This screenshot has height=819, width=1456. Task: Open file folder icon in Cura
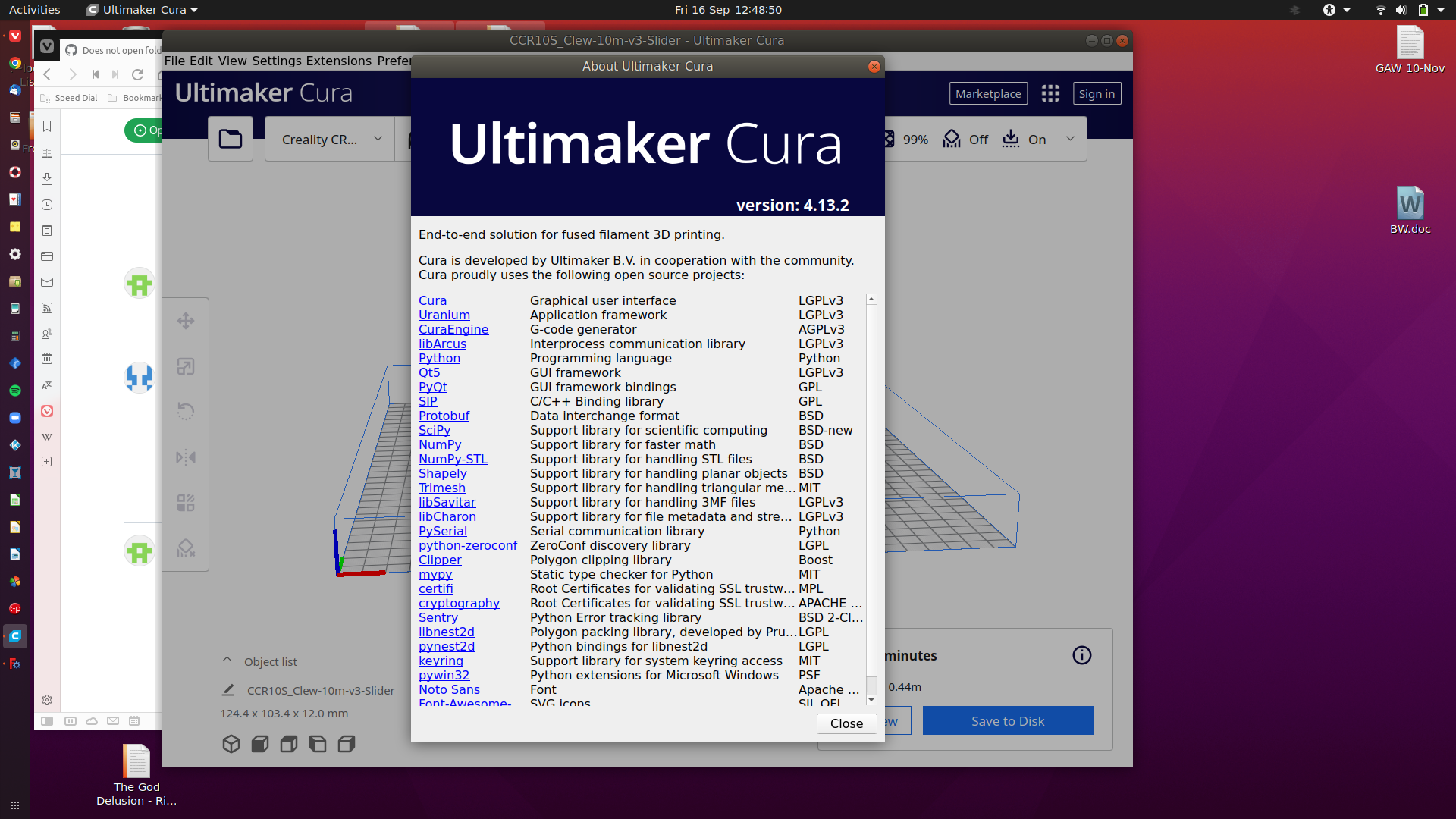pyautogui.click(x=231, y=139)
